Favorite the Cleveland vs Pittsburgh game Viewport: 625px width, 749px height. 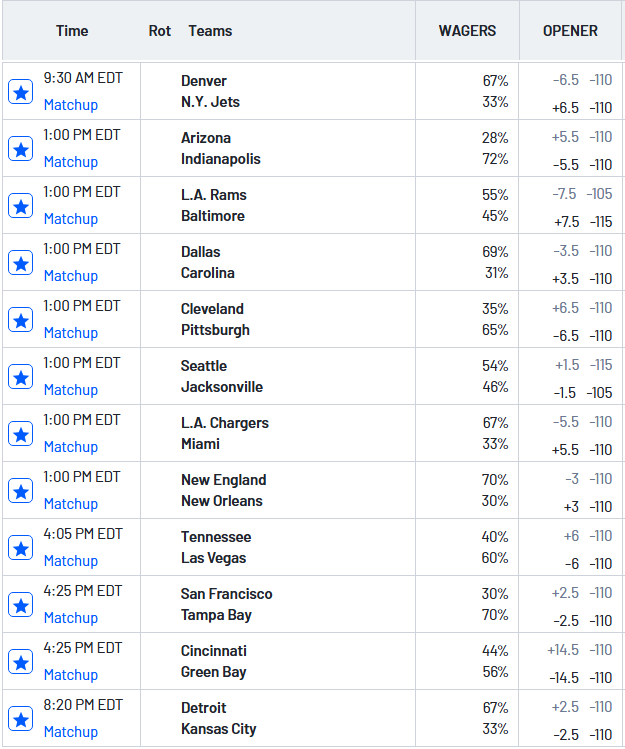click(x=20, y=320)
